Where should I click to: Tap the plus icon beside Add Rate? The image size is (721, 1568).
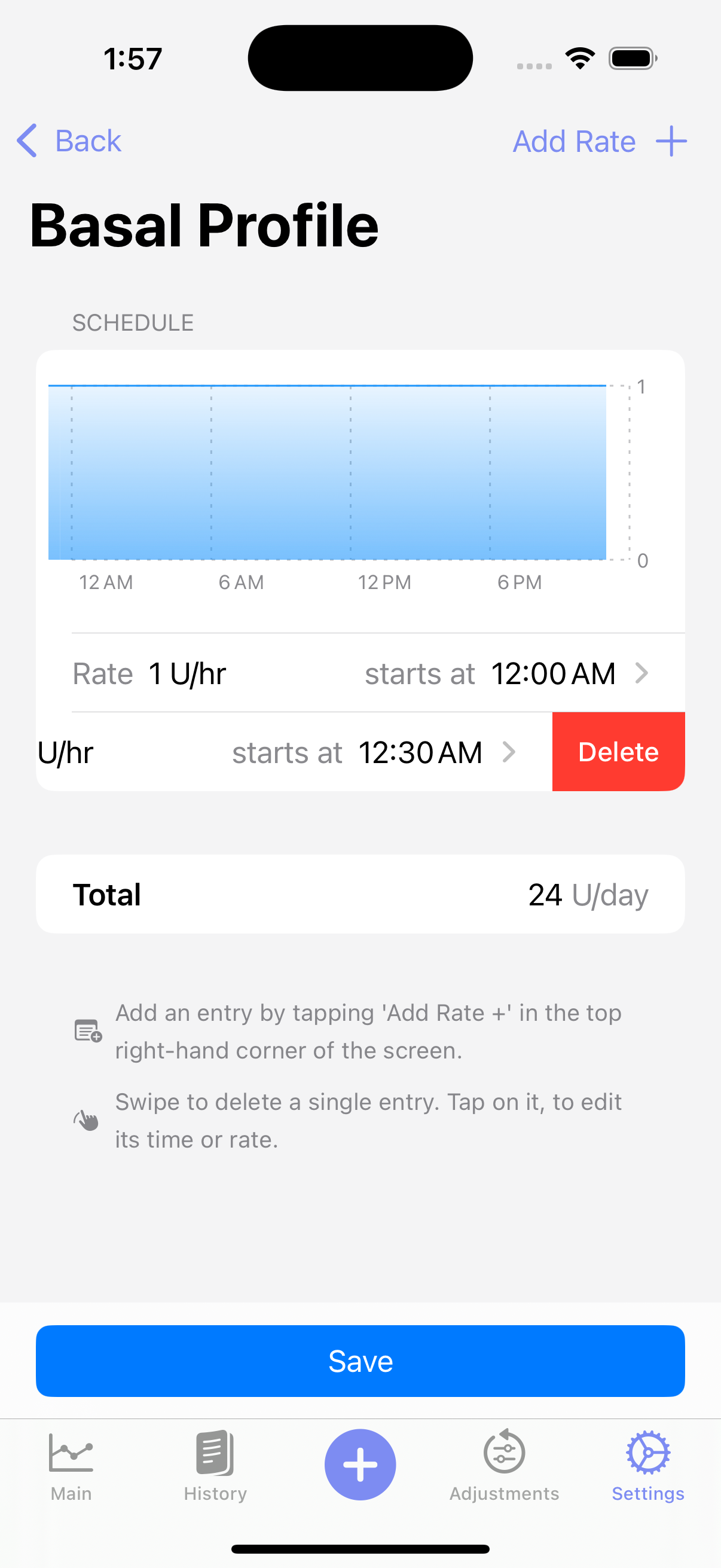tap(671, 141)
